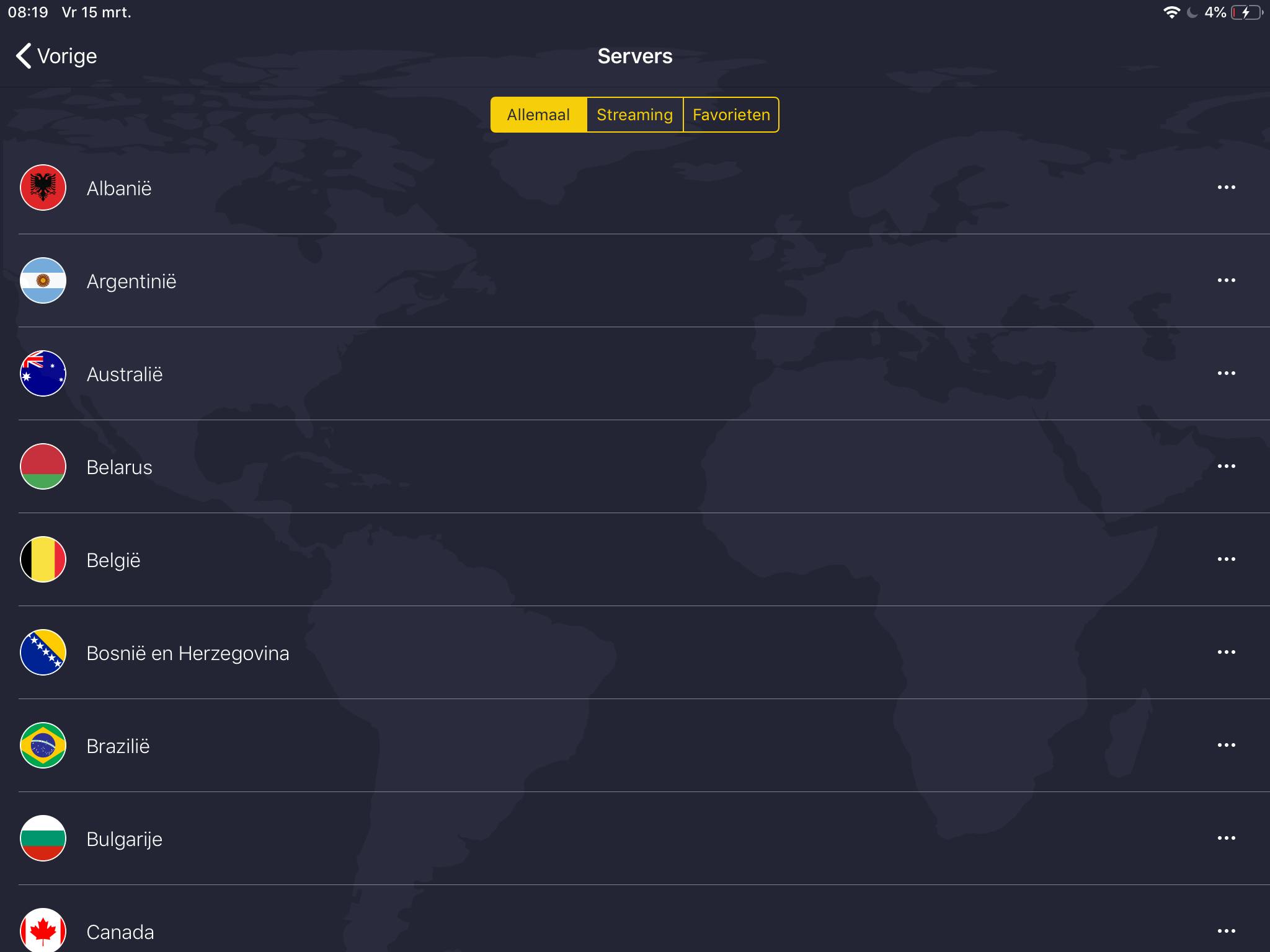Screen dimensions: 1270x952
Task: Select the Canada server entry
Action: point(120,932)
